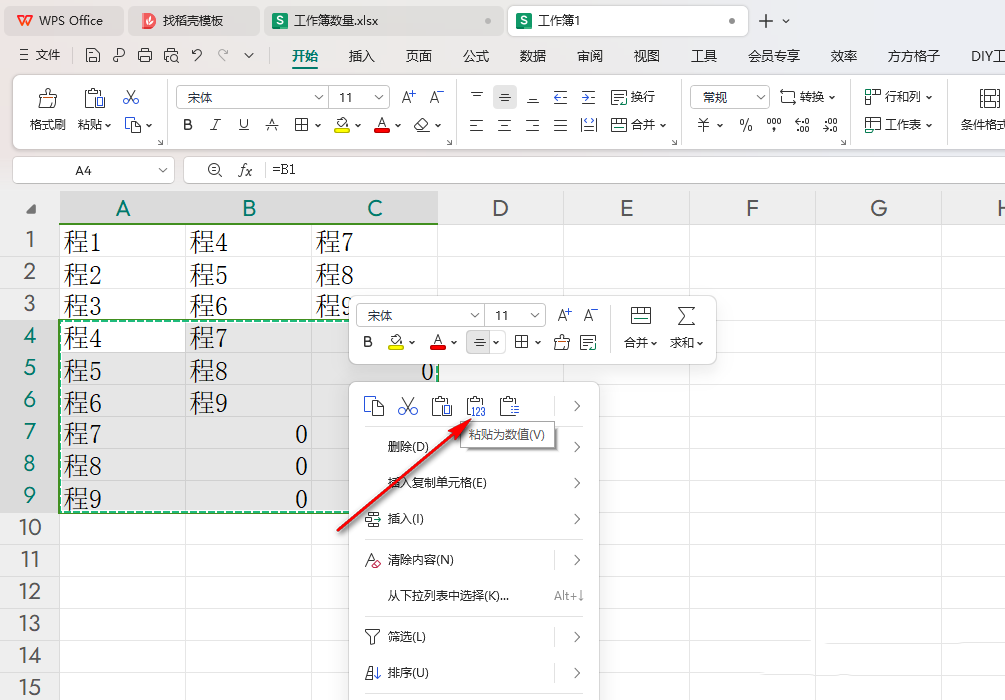Click the Print Preview icon
Image resolution: width=1005 pixels, height=700 pixels.
(x=171, y=56)
